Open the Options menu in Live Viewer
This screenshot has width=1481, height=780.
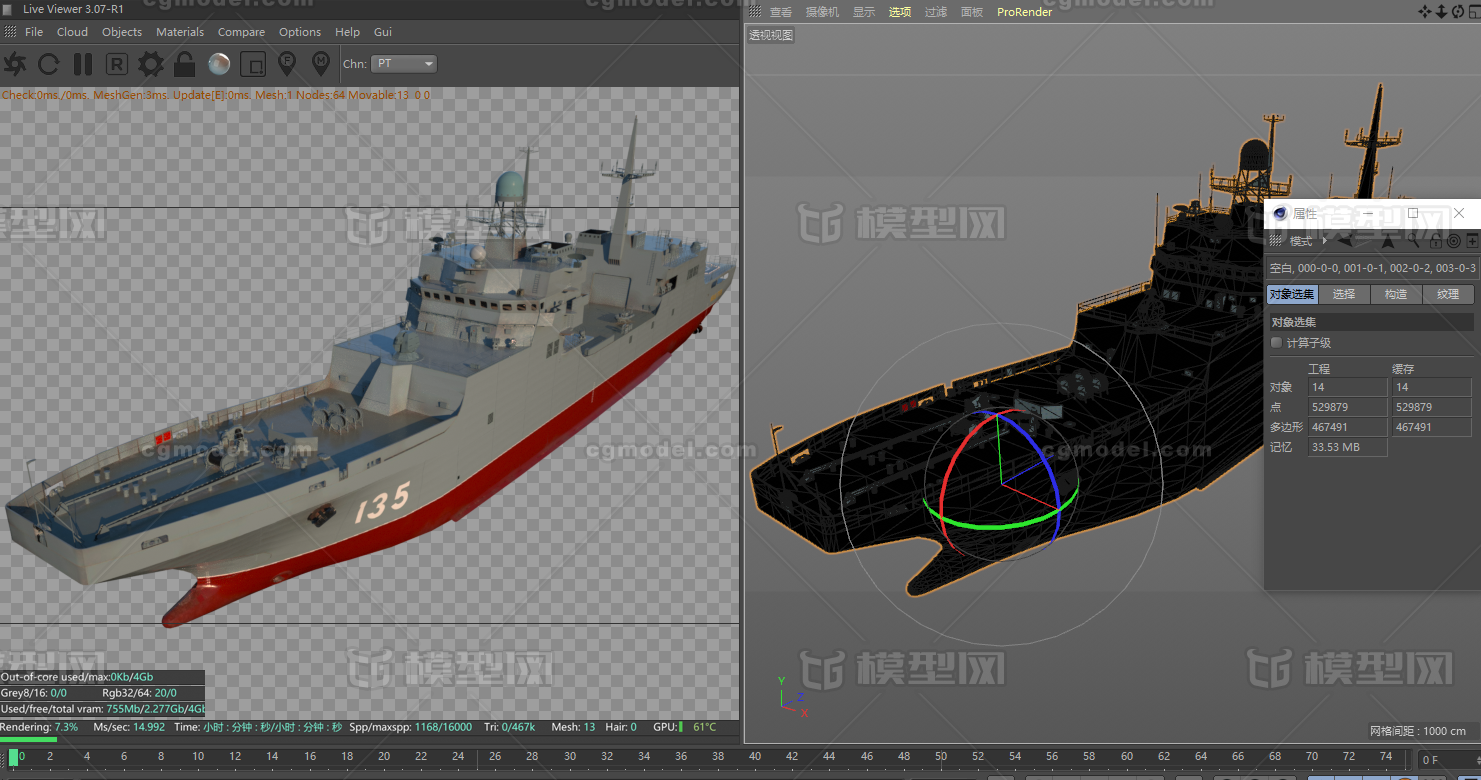pyautogui.click(x=300, y=32)
